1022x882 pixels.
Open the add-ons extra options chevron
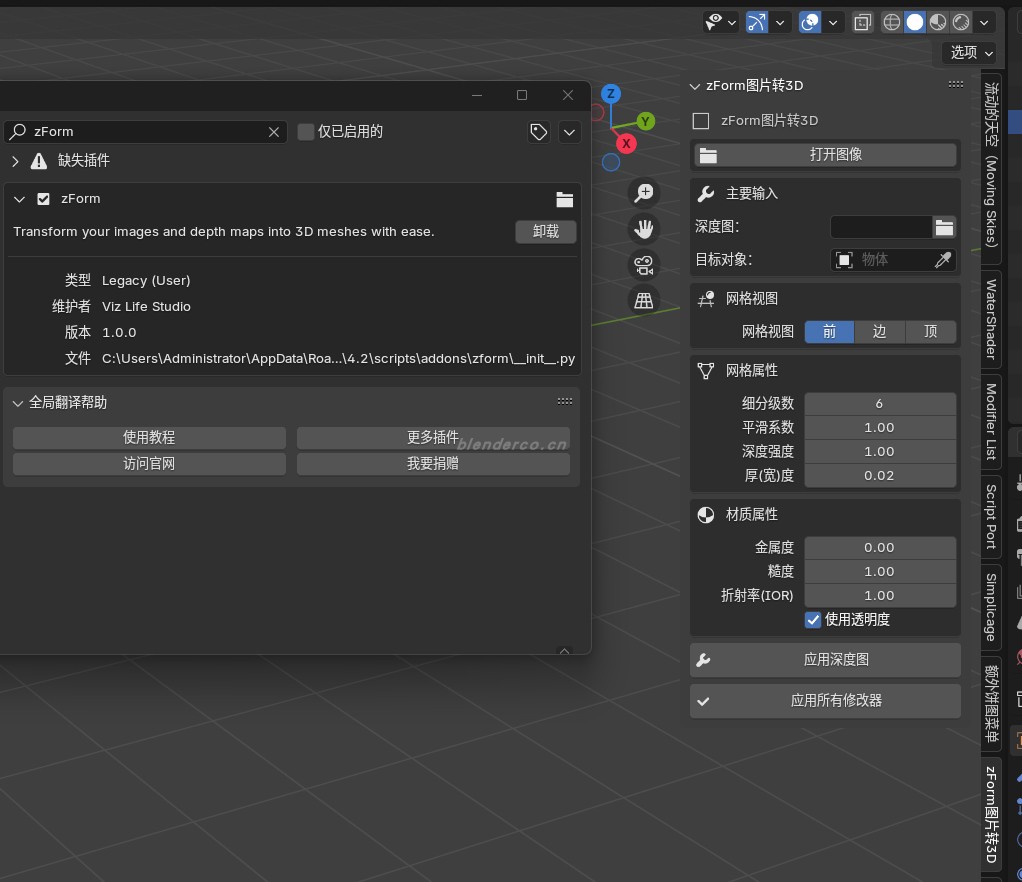coord(569,132)
